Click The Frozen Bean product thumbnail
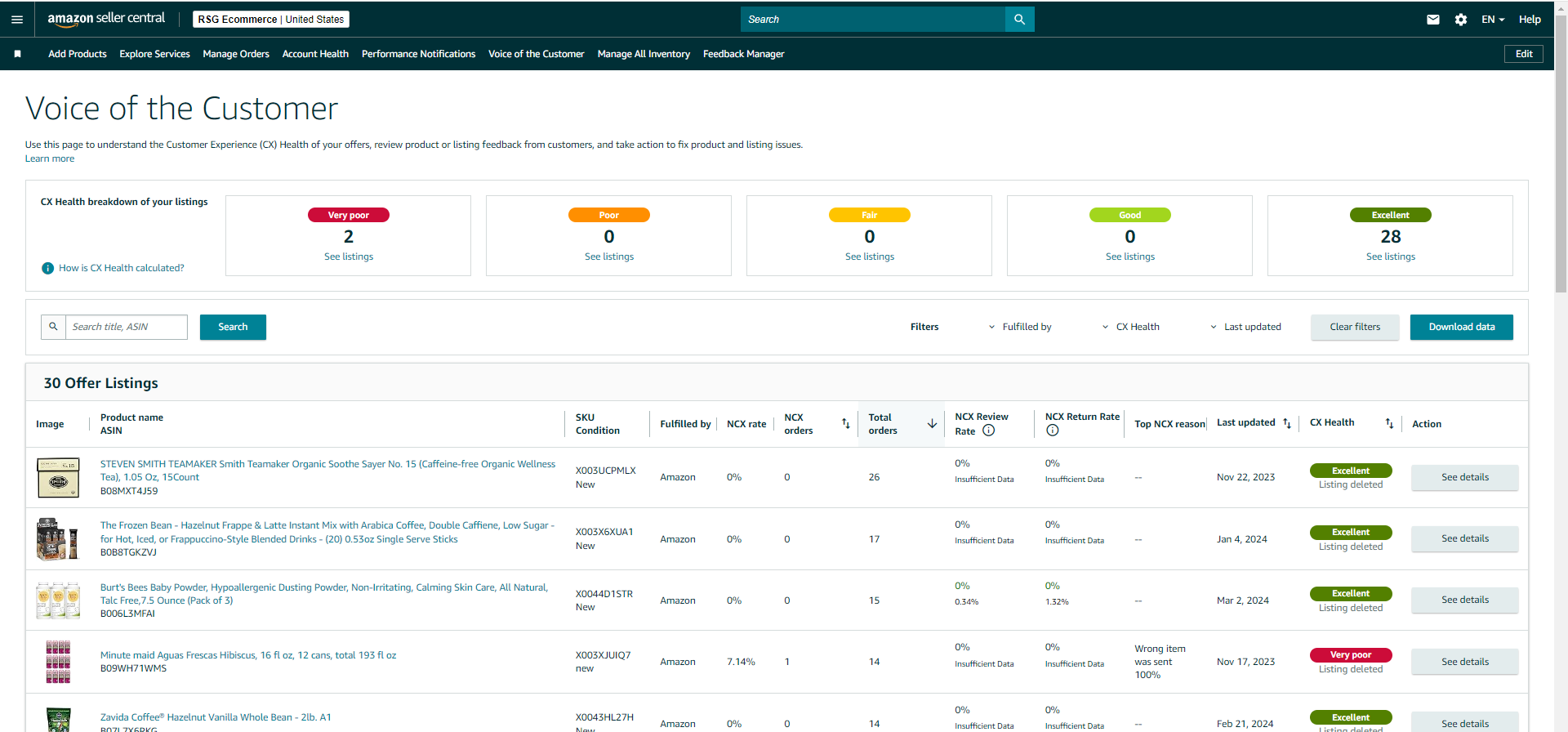The height and width of the screenshot is (732, 1568). point(58,539)
